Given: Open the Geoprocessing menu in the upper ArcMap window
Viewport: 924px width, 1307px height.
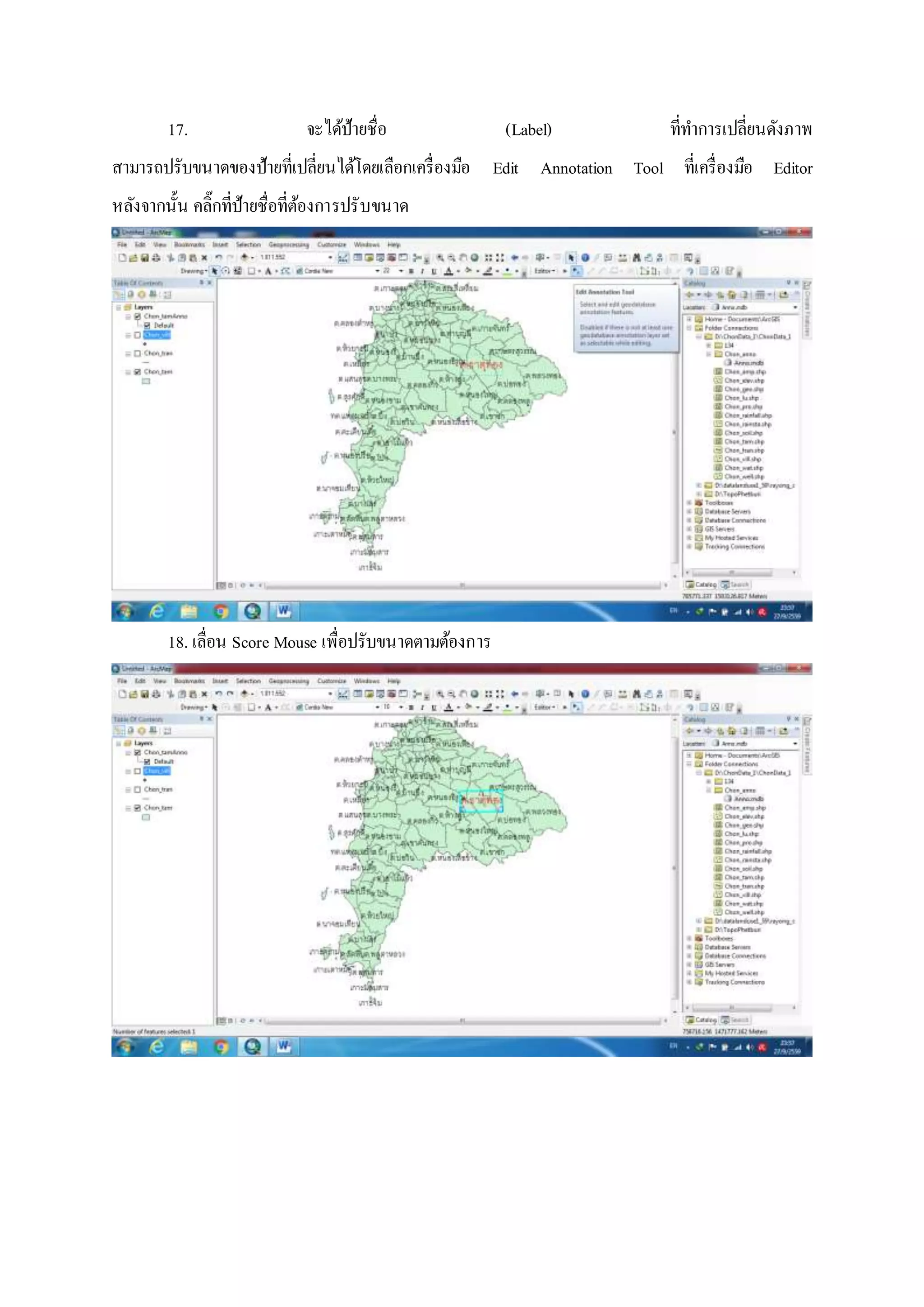Looking at the screenshot, I should pyautogui.click(x=288, y=245).
